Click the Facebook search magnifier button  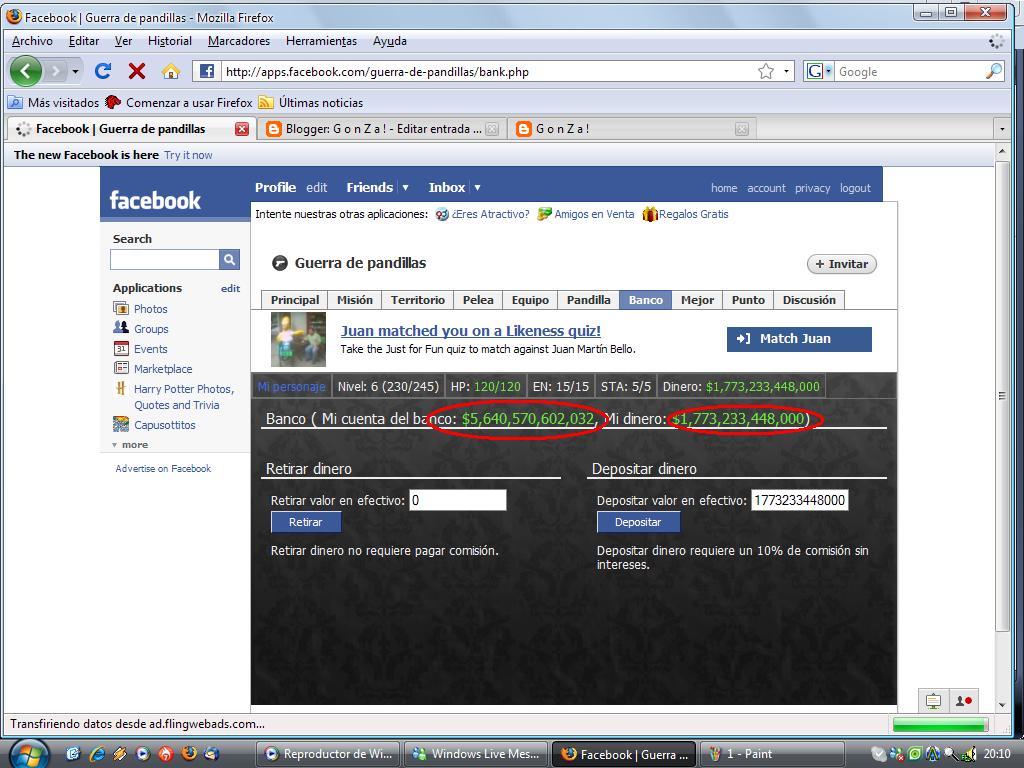[229, 259]
